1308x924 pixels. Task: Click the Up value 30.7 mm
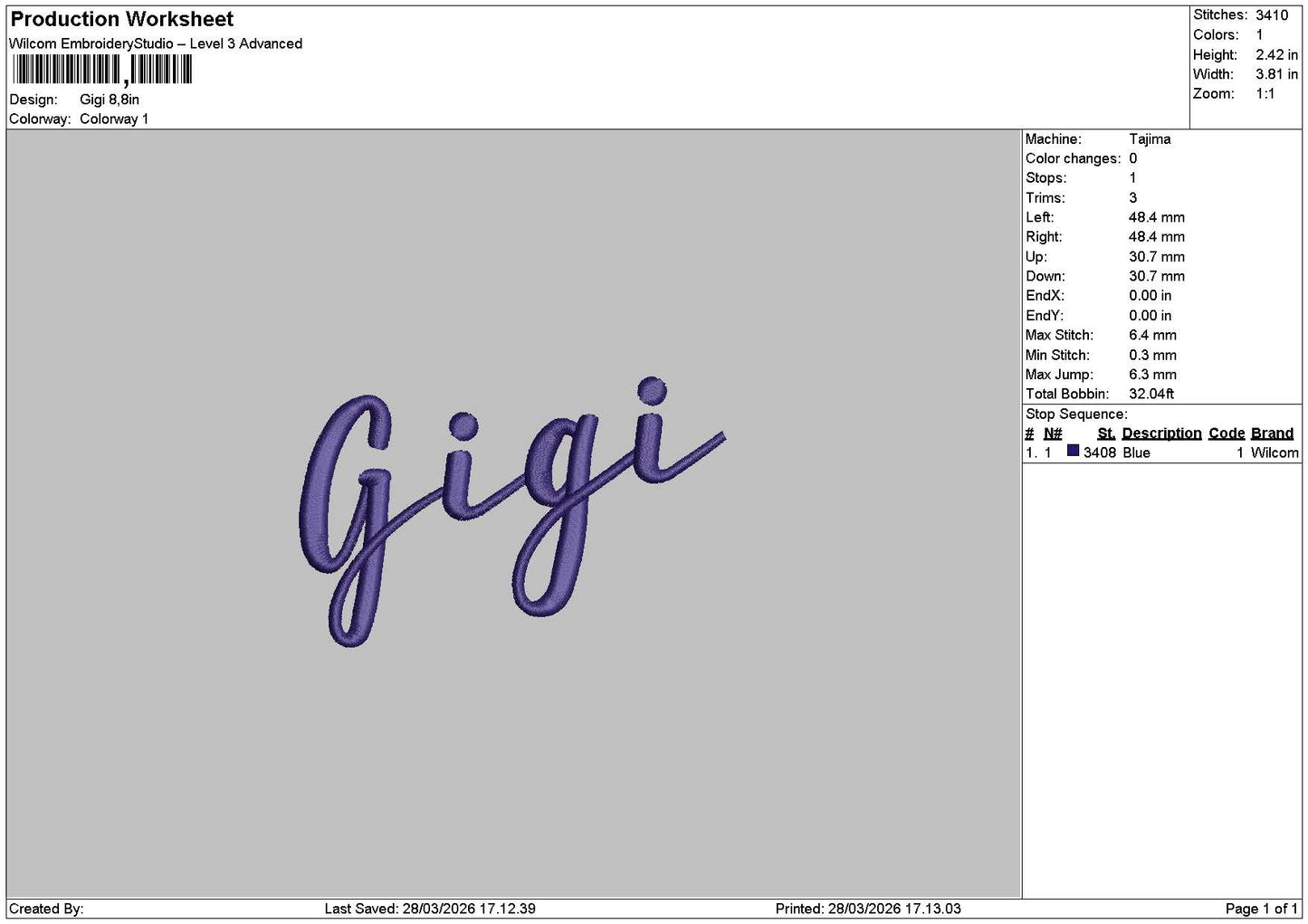(1157, 257)
